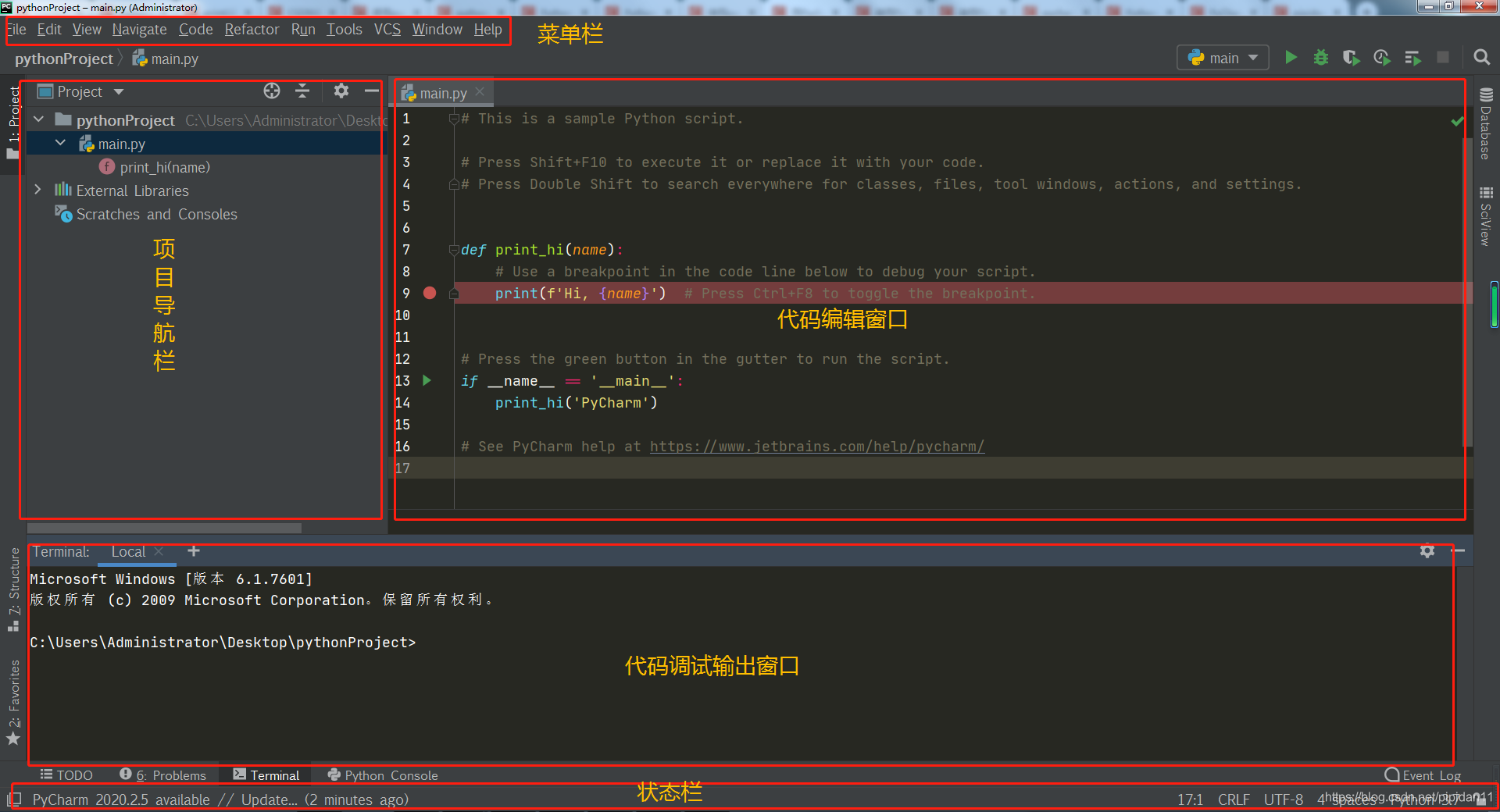Viewport: 1500px width, 812px height.
Task: Click the grey stop button
Action: coord(1443,58)
